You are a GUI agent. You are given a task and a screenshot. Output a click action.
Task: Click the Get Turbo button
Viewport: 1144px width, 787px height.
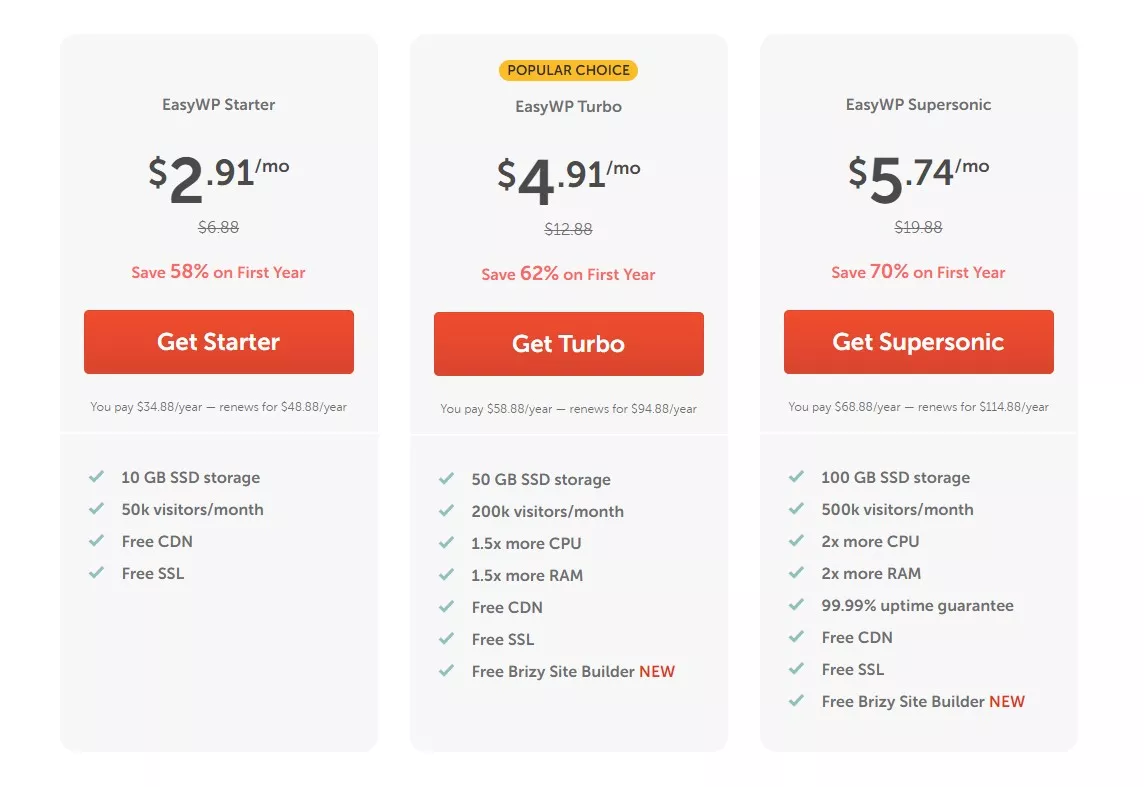(568, 344)
